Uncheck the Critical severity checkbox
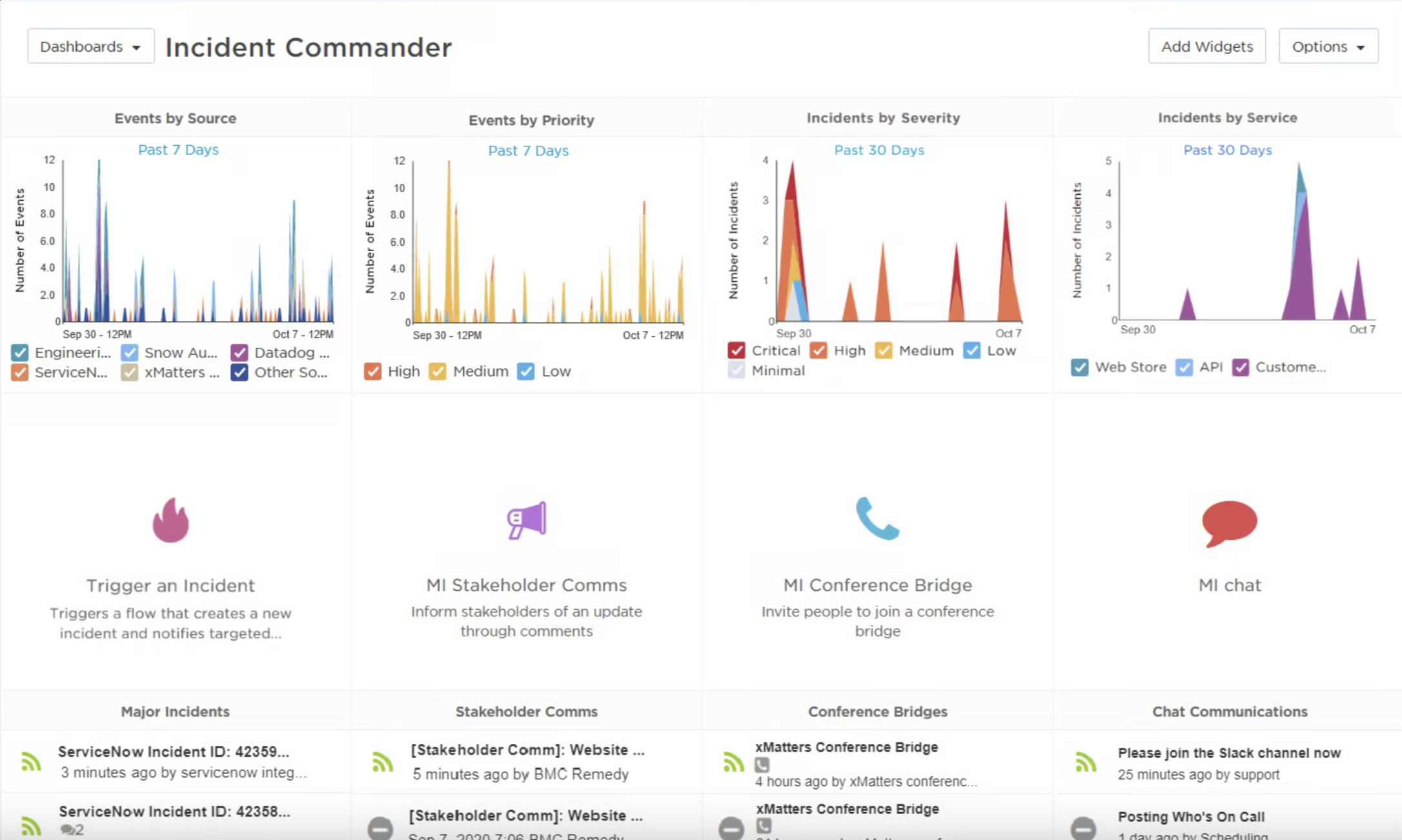The image size is (1402, 840). tap(737, 350)
